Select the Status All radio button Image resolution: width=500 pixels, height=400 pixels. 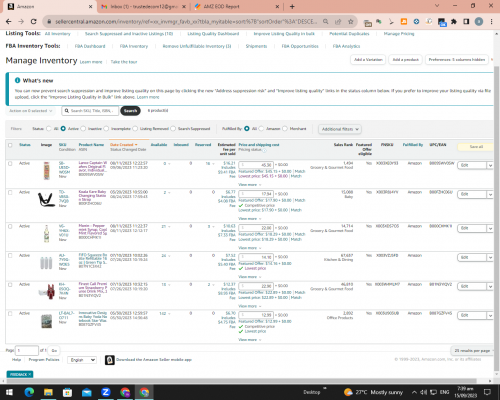coord(49,129)
